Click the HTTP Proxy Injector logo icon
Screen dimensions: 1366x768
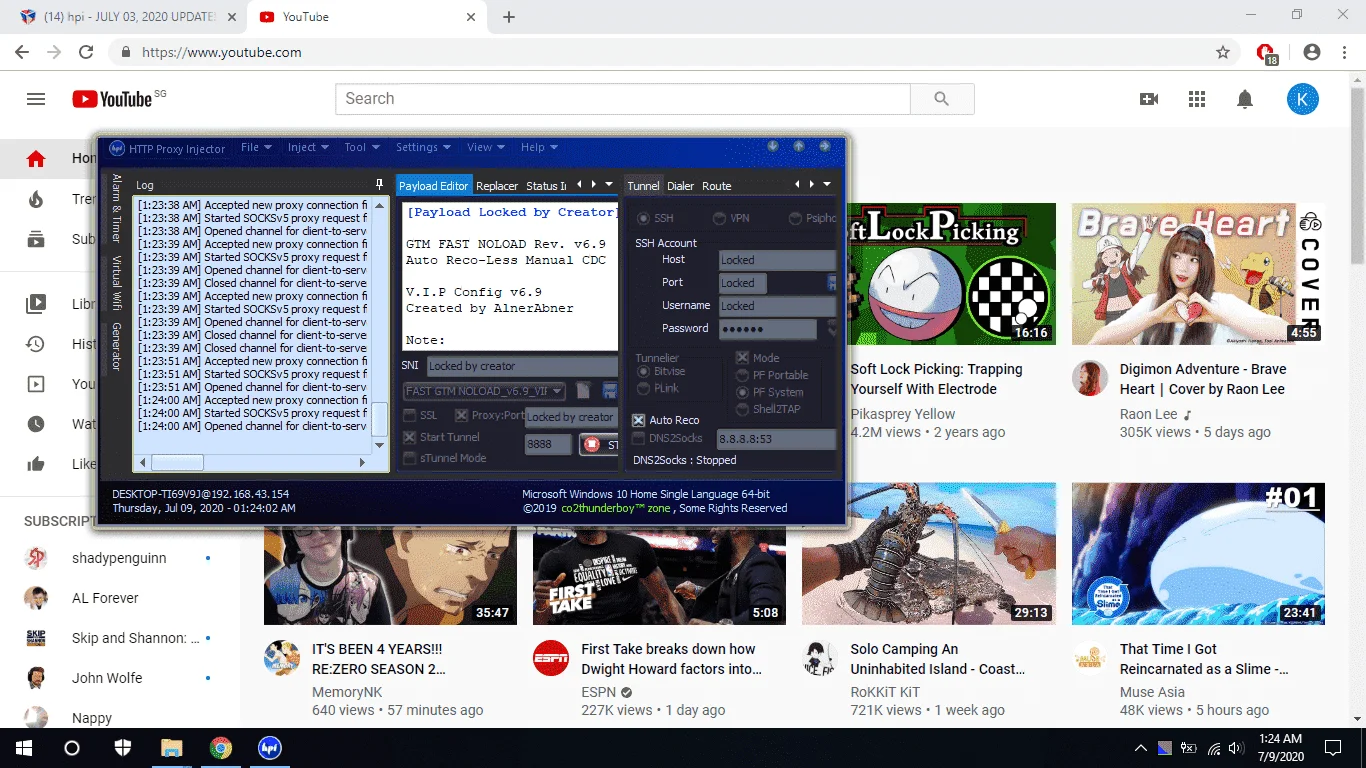pyautogui.click(x=116, y=148)
